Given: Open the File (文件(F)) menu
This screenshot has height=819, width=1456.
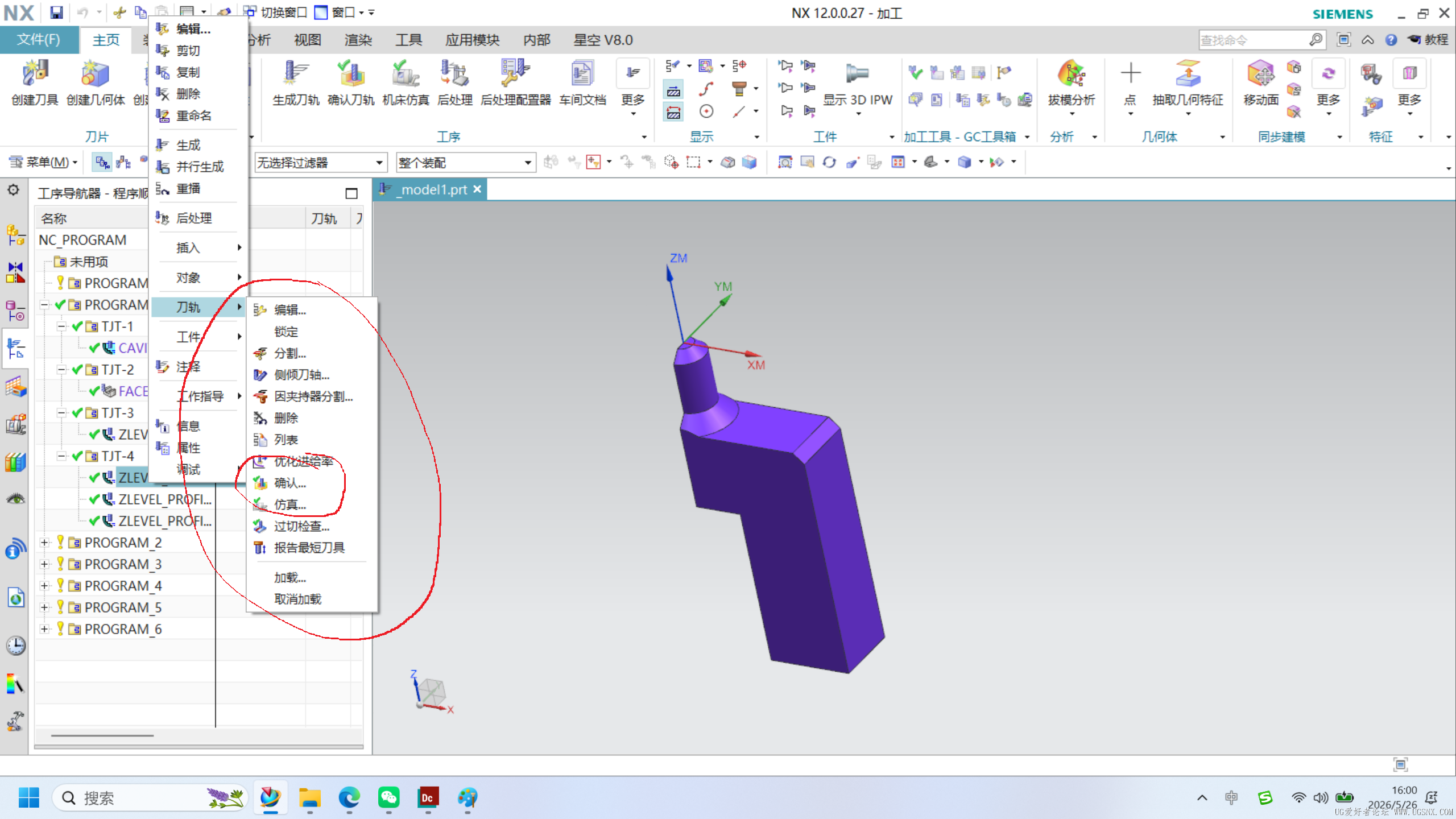Looking at the screenshot, I should [39, 39].
